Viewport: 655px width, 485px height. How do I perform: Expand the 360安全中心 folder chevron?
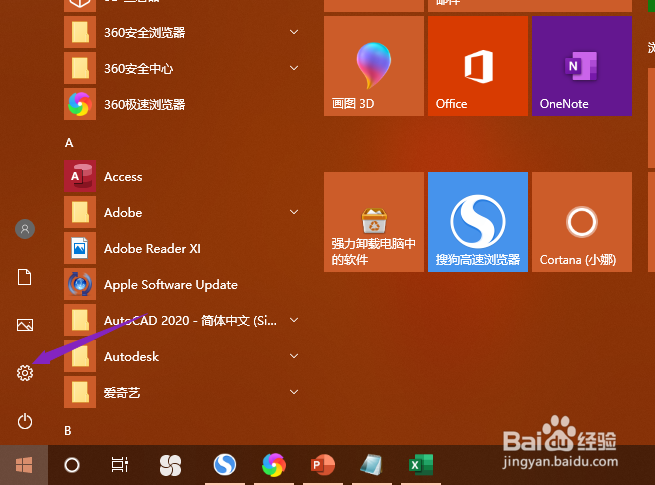(294, 68)
